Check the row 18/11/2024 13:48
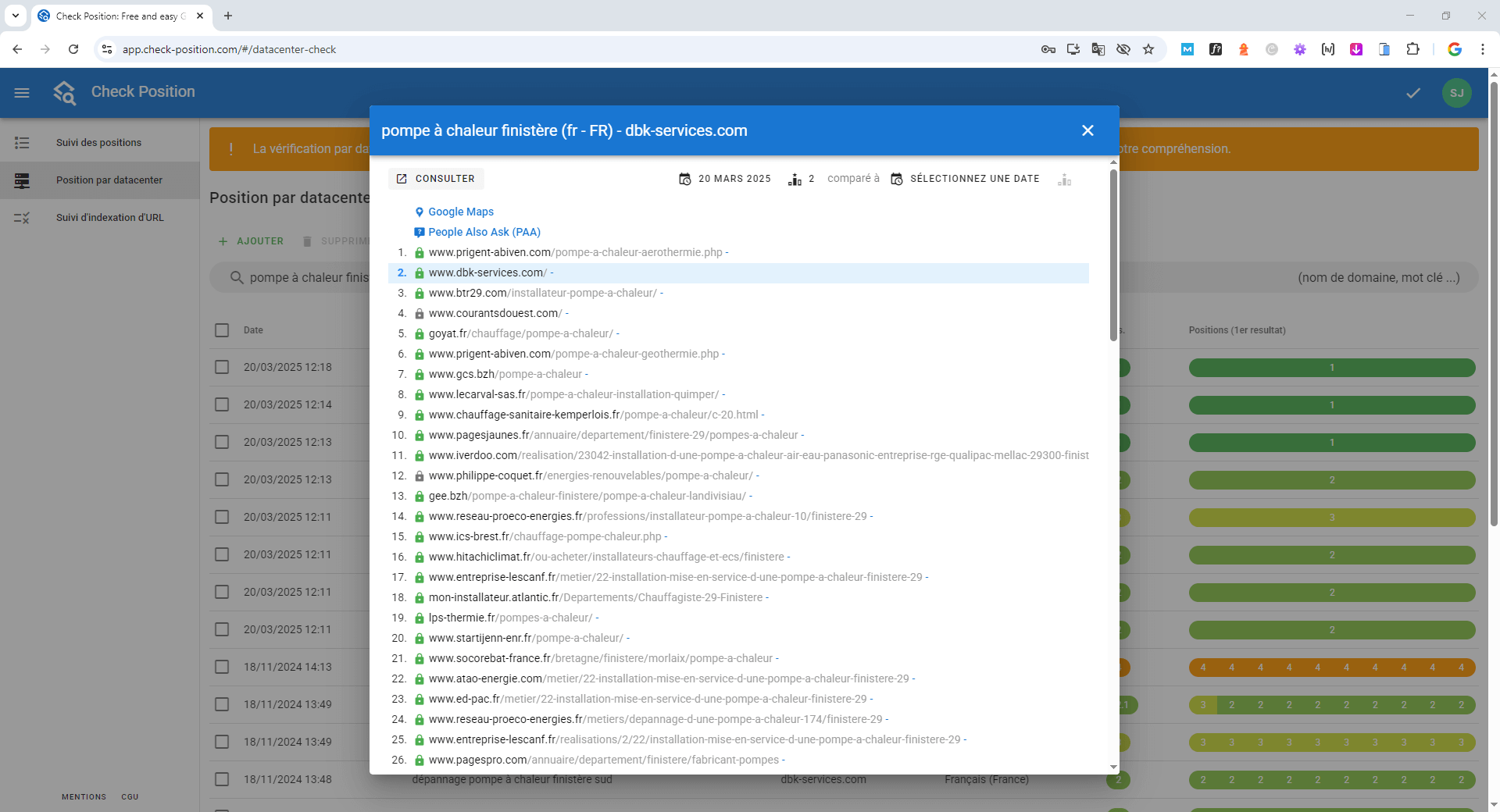 click(222, 779)
